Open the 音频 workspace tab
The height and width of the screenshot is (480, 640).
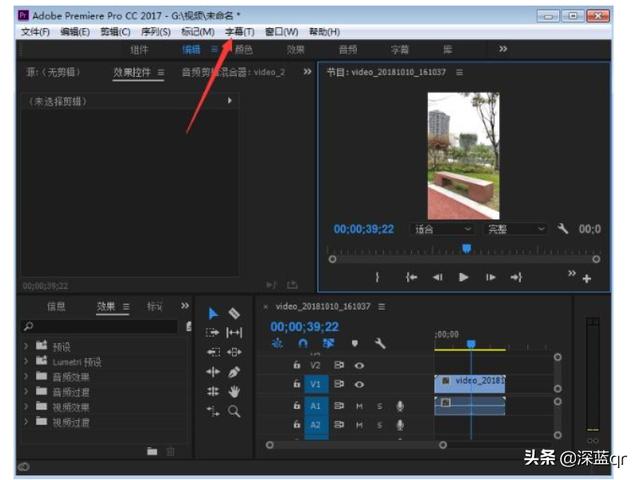pos(348,50)
